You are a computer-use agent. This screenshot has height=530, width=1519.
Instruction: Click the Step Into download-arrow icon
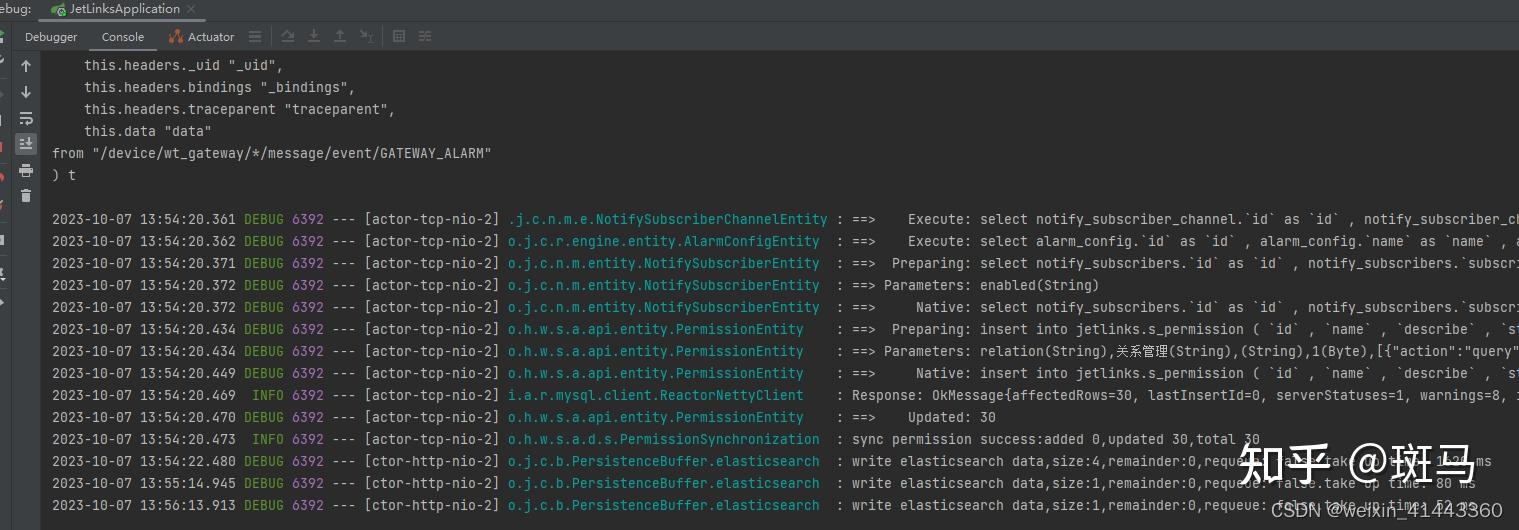[x=314, y=36]
